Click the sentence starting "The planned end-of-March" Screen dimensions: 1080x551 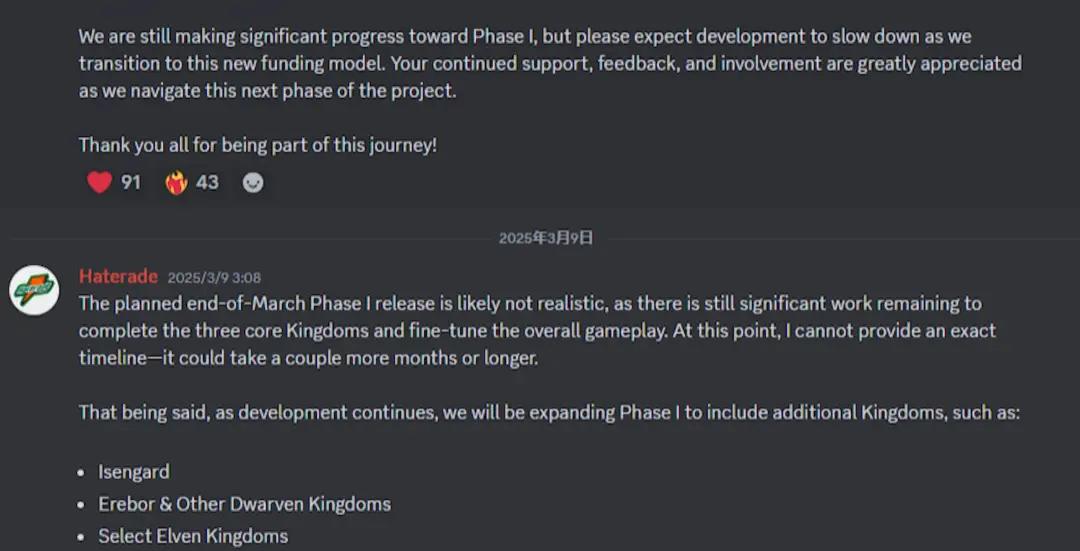tap(400, 303)
